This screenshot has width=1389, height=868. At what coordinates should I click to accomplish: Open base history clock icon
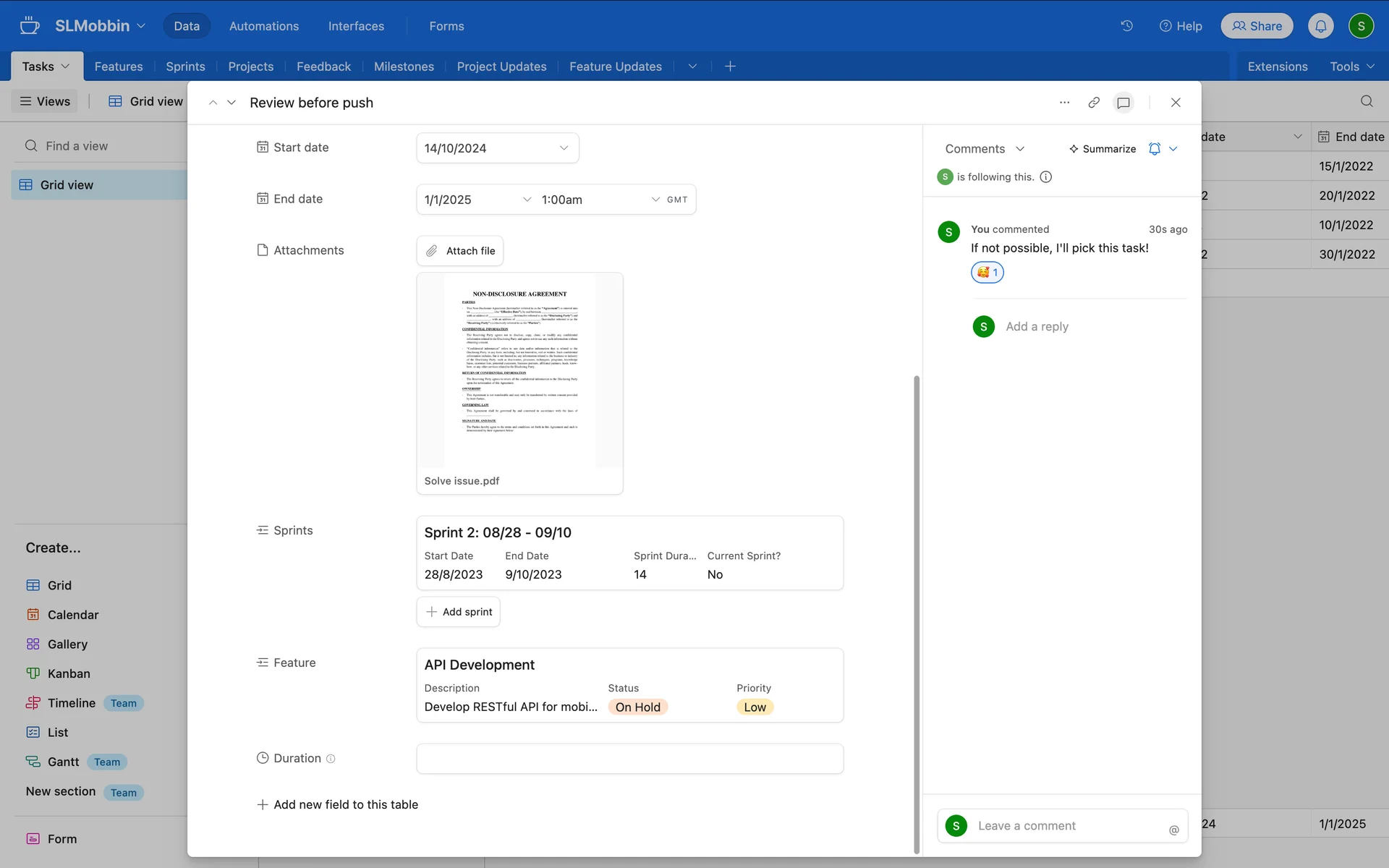click(1127, 26)
